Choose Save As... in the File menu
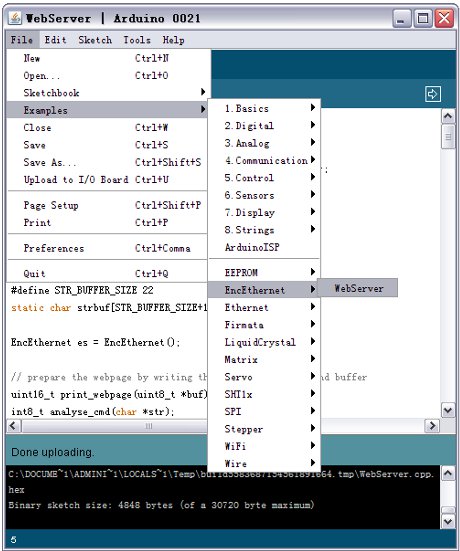The height and width of the screenshot is (551, 460). tap(107, 162)
